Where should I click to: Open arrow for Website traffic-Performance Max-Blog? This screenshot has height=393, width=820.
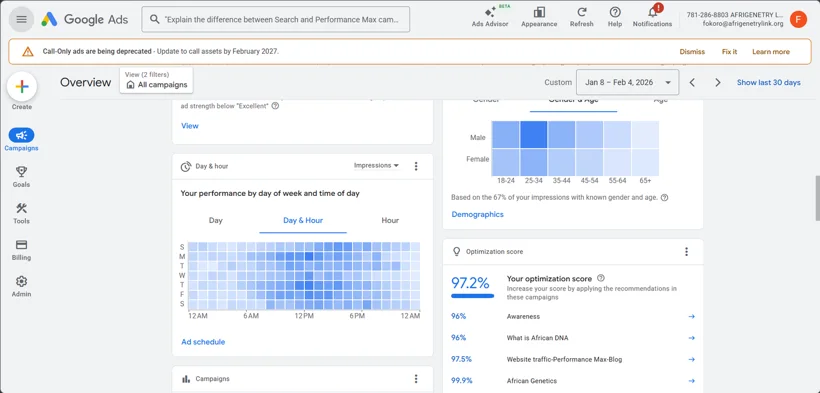pos(691,360)
